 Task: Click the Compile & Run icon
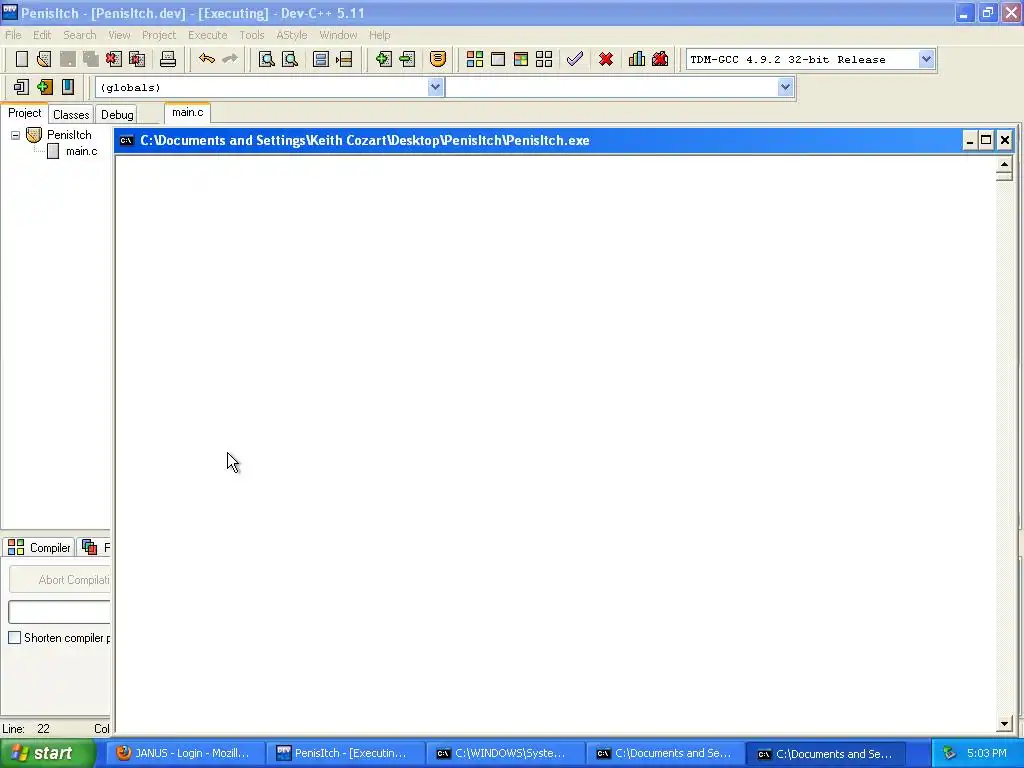[x=520, y=59]
